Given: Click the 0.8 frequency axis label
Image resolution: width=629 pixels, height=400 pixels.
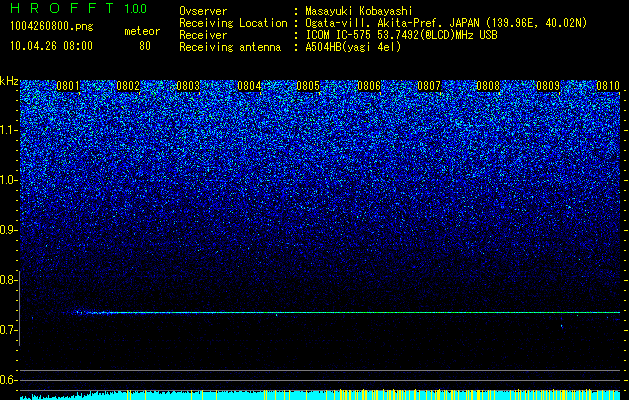Looking at the screenshot, I should (9, 280).
